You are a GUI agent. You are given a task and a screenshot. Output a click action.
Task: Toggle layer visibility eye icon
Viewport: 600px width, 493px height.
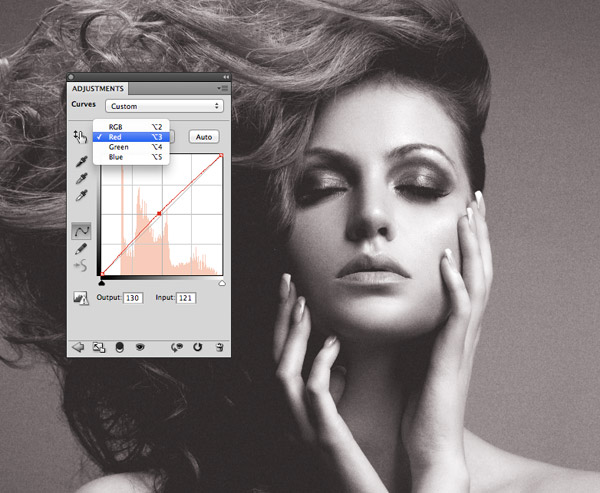140,347
